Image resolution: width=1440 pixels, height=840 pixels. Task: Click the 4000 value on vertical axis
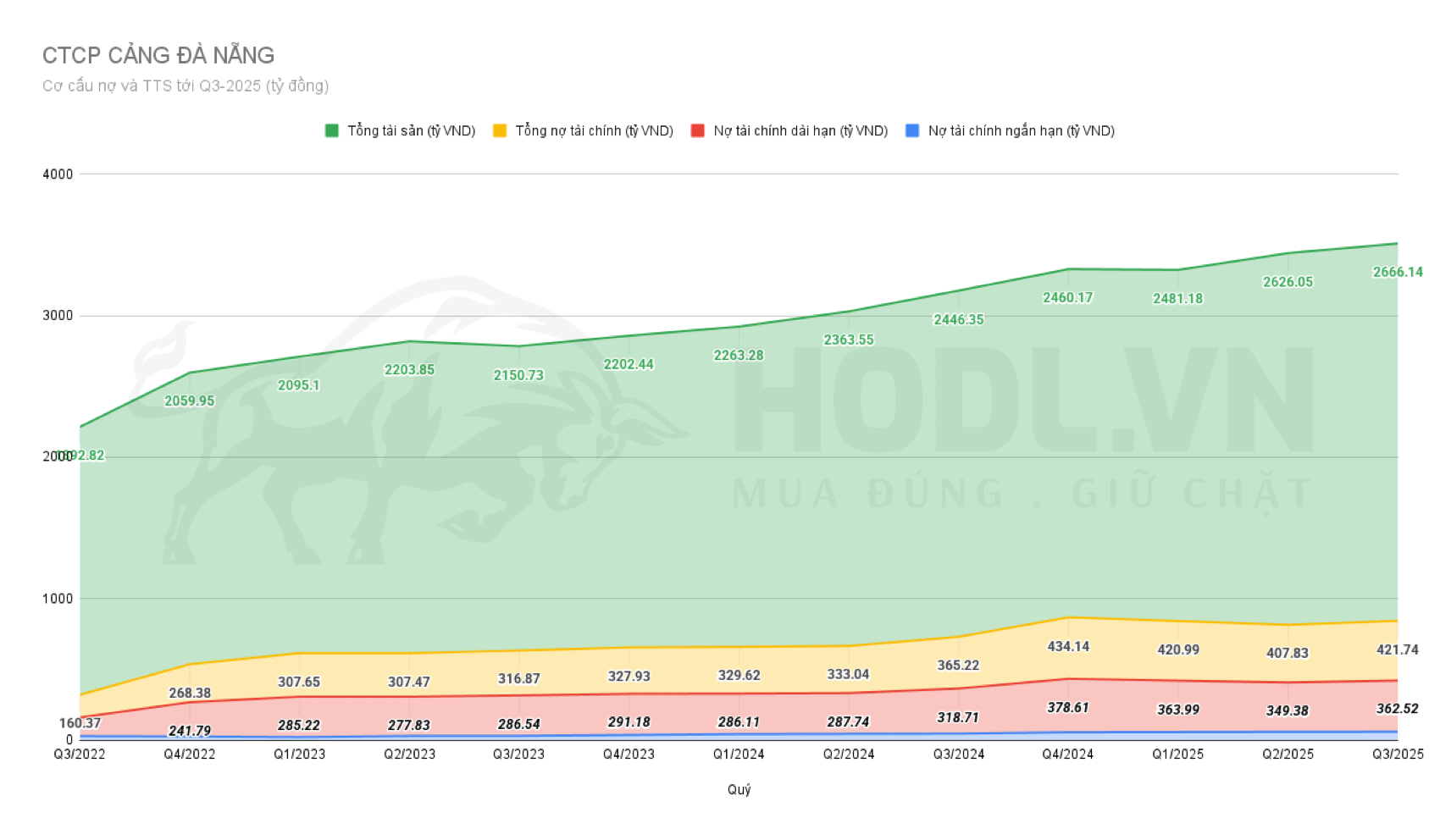click(58, 174)
